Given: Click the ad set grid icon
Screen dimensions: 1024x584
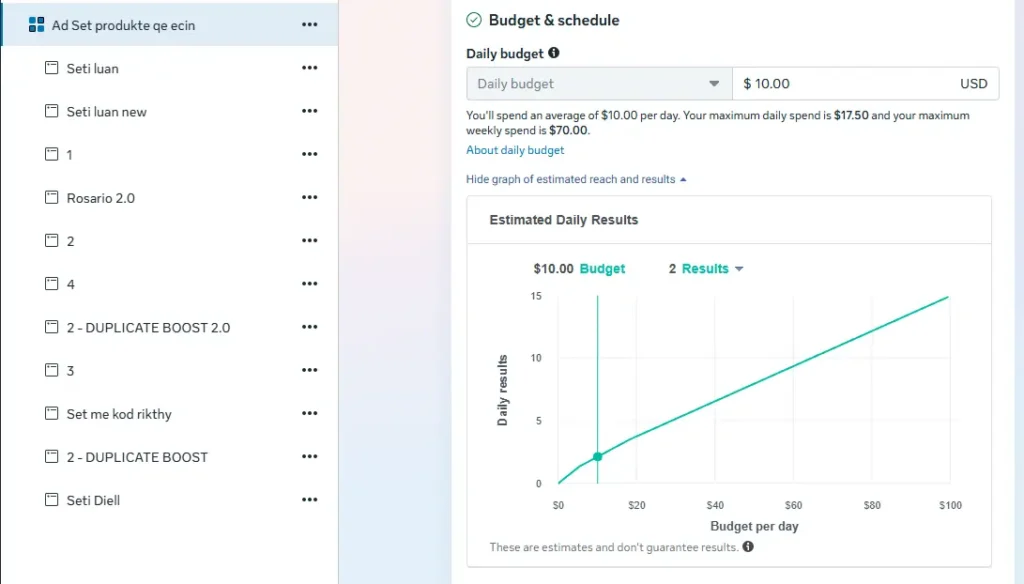Looking at the screenshot, I should [x=37, y=25].
